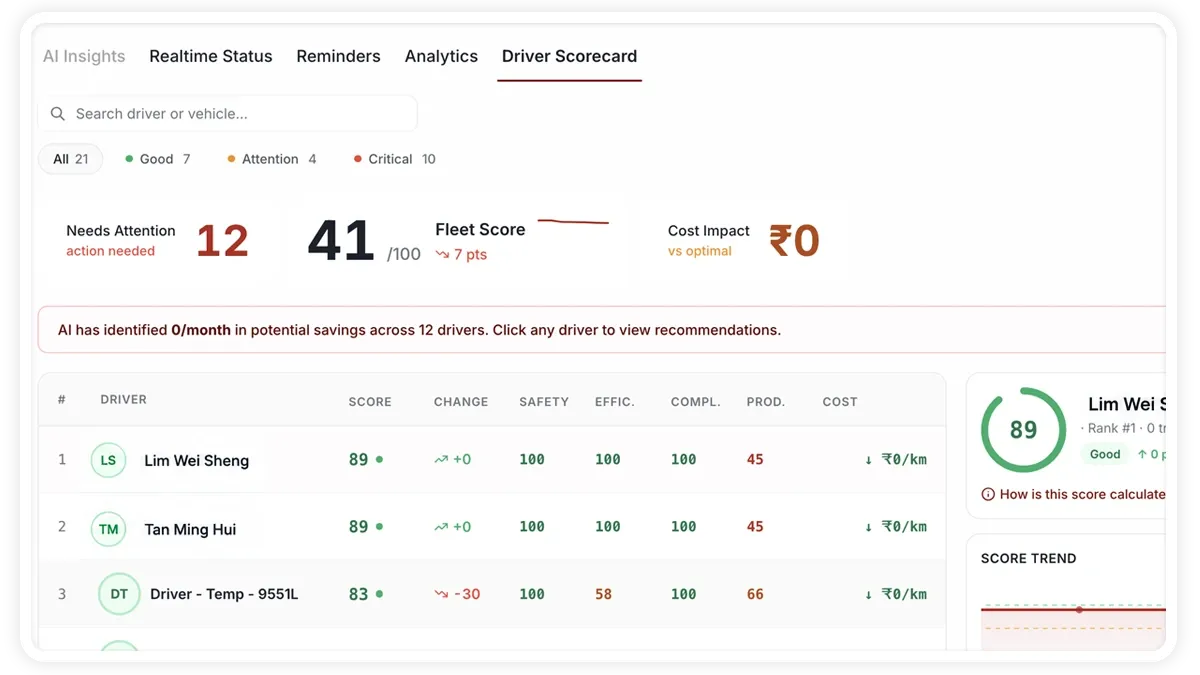This screenshot has height=675, width=1200.
Task: Click the search magnifier icon
Action: tap(58, 114)
